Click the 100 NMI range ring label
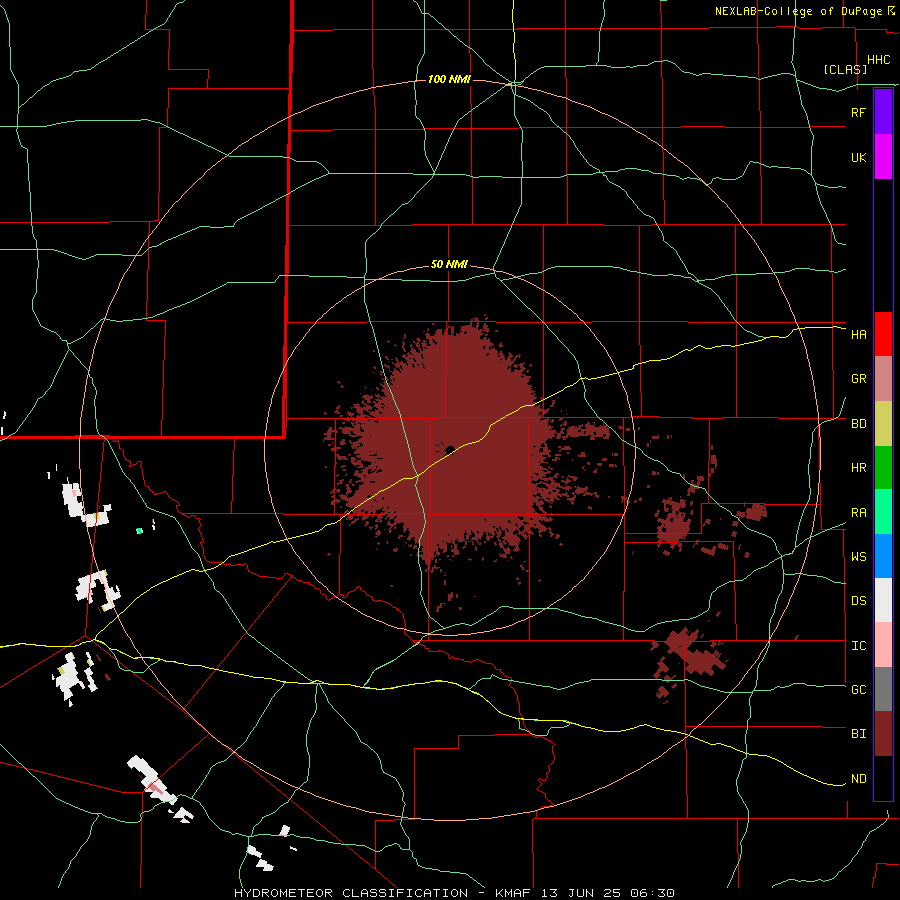This screenshot has width=900, height=900. tap(449, 79)
